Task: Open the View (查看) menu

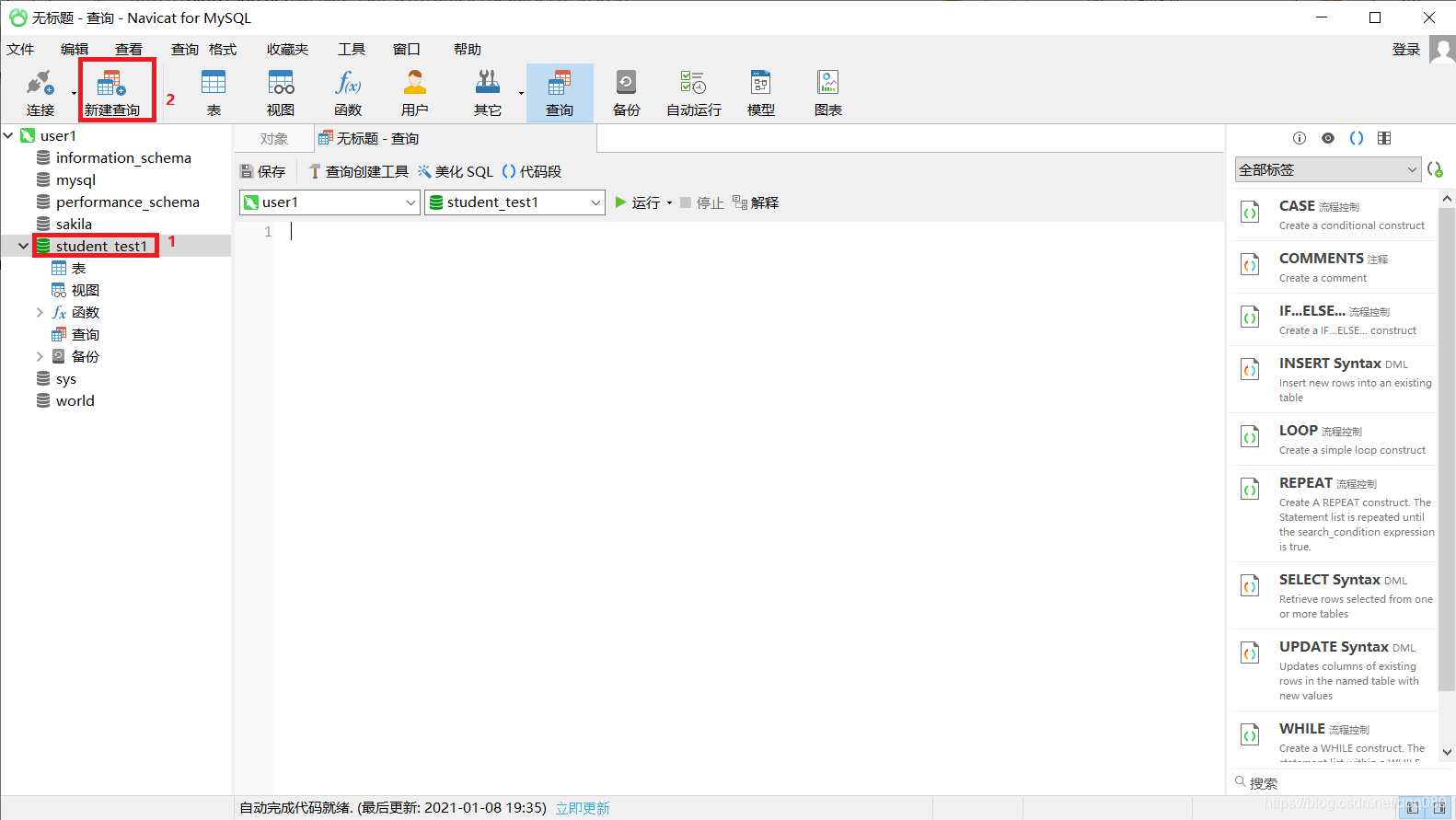Action: (129, 50)
